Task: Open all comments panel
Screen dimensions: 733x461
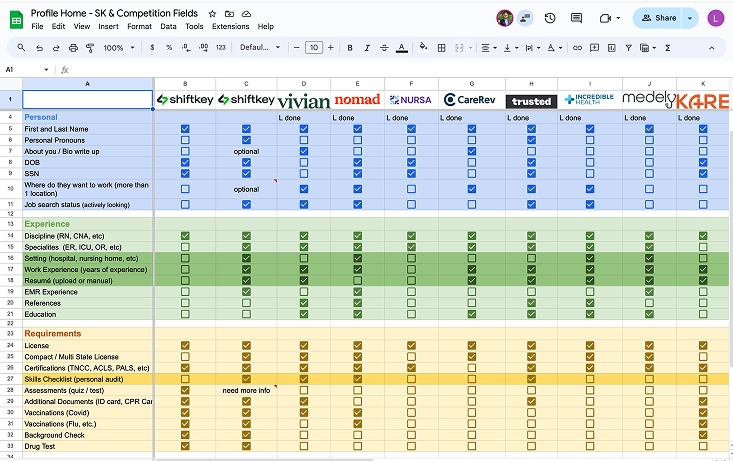Action: pos(576,18)
